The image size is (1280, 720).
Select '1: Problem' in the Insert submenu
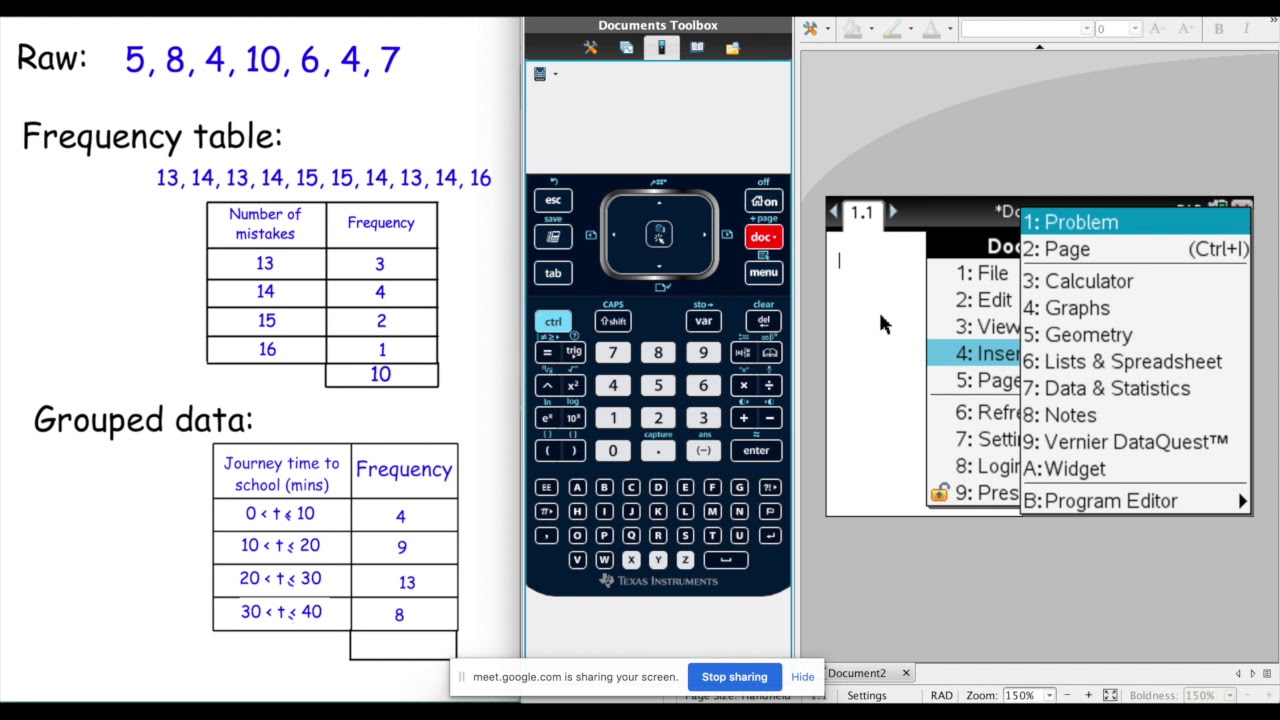[x=1136, y=222]
